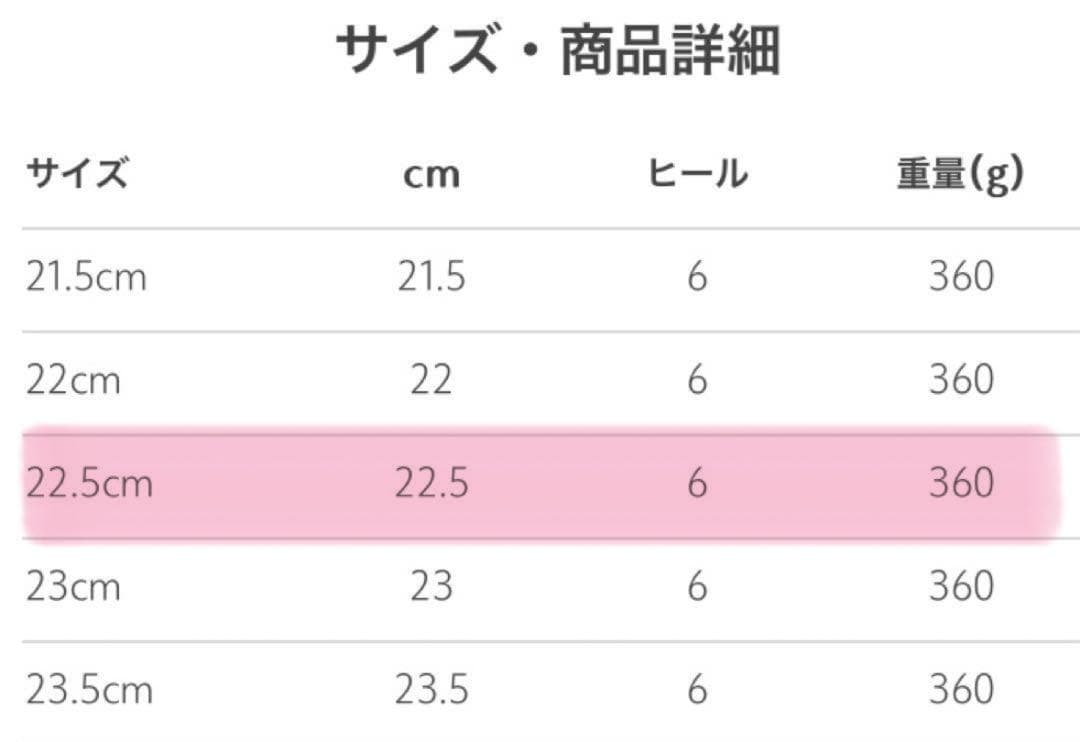The width and height of the screenshot is (1080, 742).
Task: Click the 21.5 value in cm column
Action: 431,277
